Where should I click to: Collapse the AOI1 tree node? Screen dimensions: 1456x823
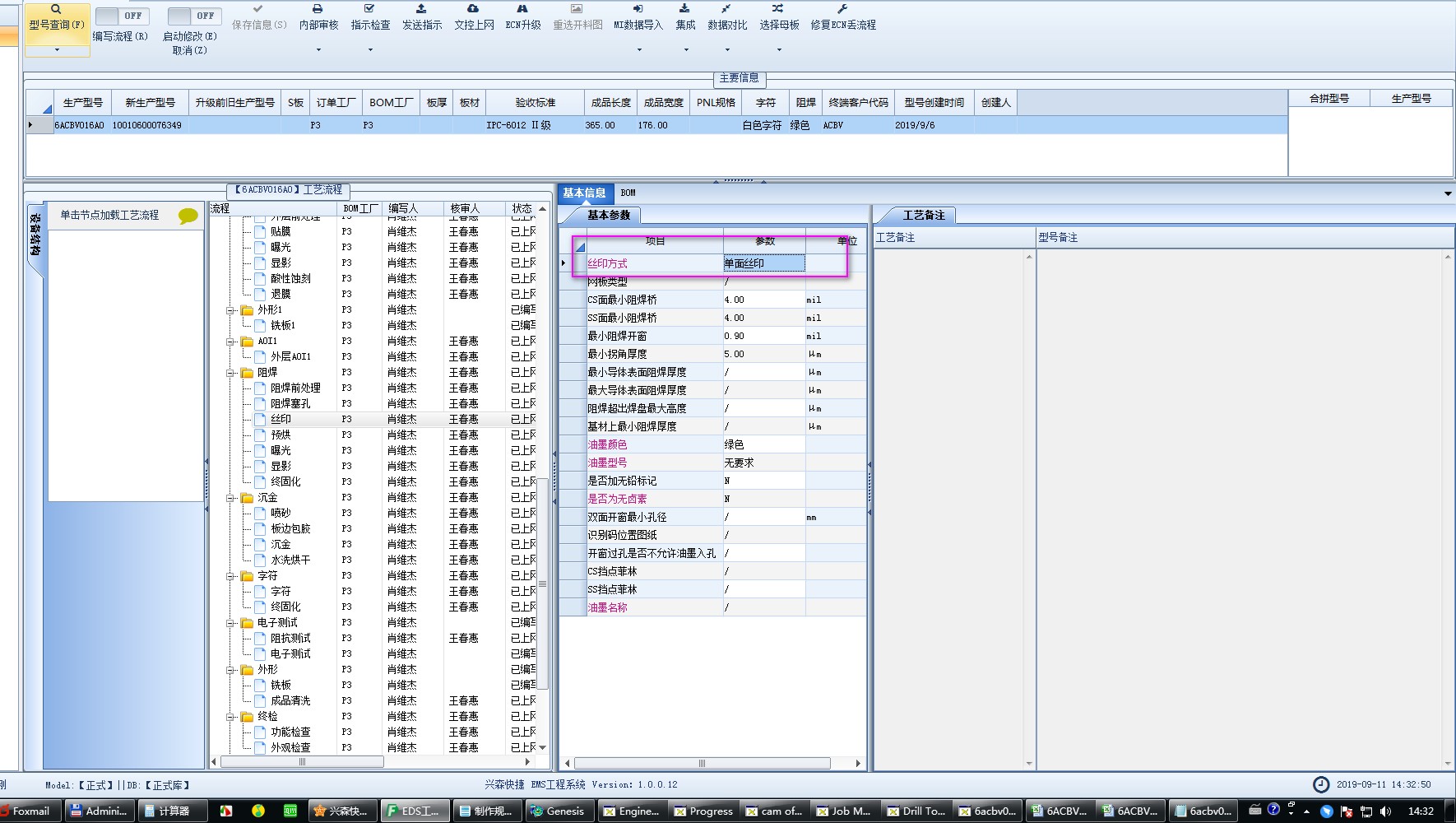[231, 342]
